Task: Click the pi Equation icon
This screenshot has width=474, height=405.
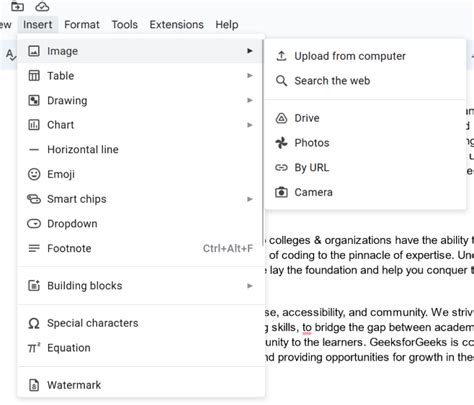Action: coord(34,348)
